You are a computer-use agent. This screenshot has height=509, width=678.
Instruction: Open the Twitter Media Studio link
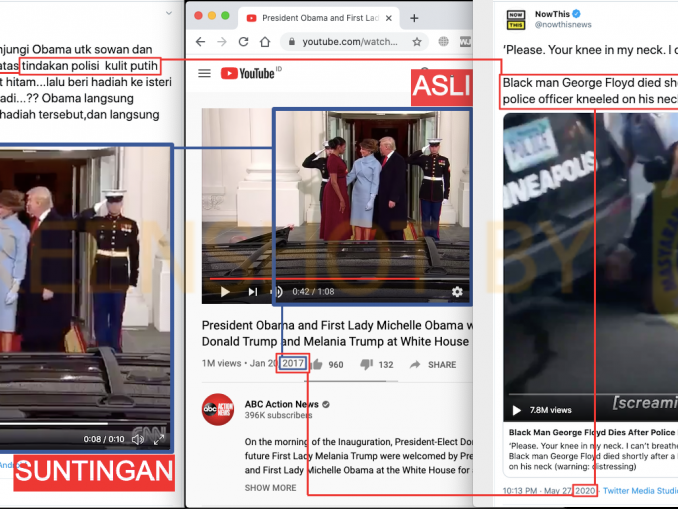[640, 491]
